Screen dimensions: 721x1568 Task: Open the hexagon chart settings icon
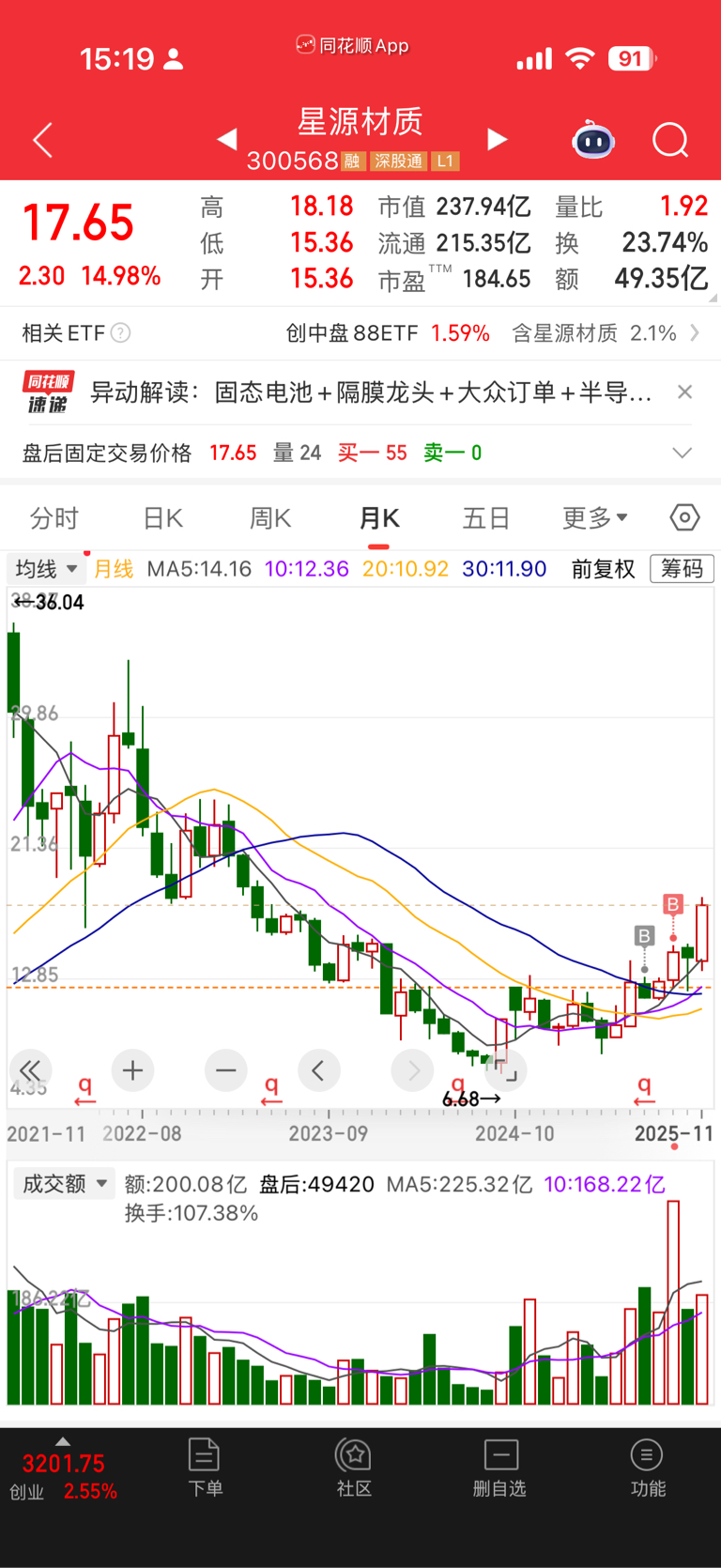pos(684,517)
